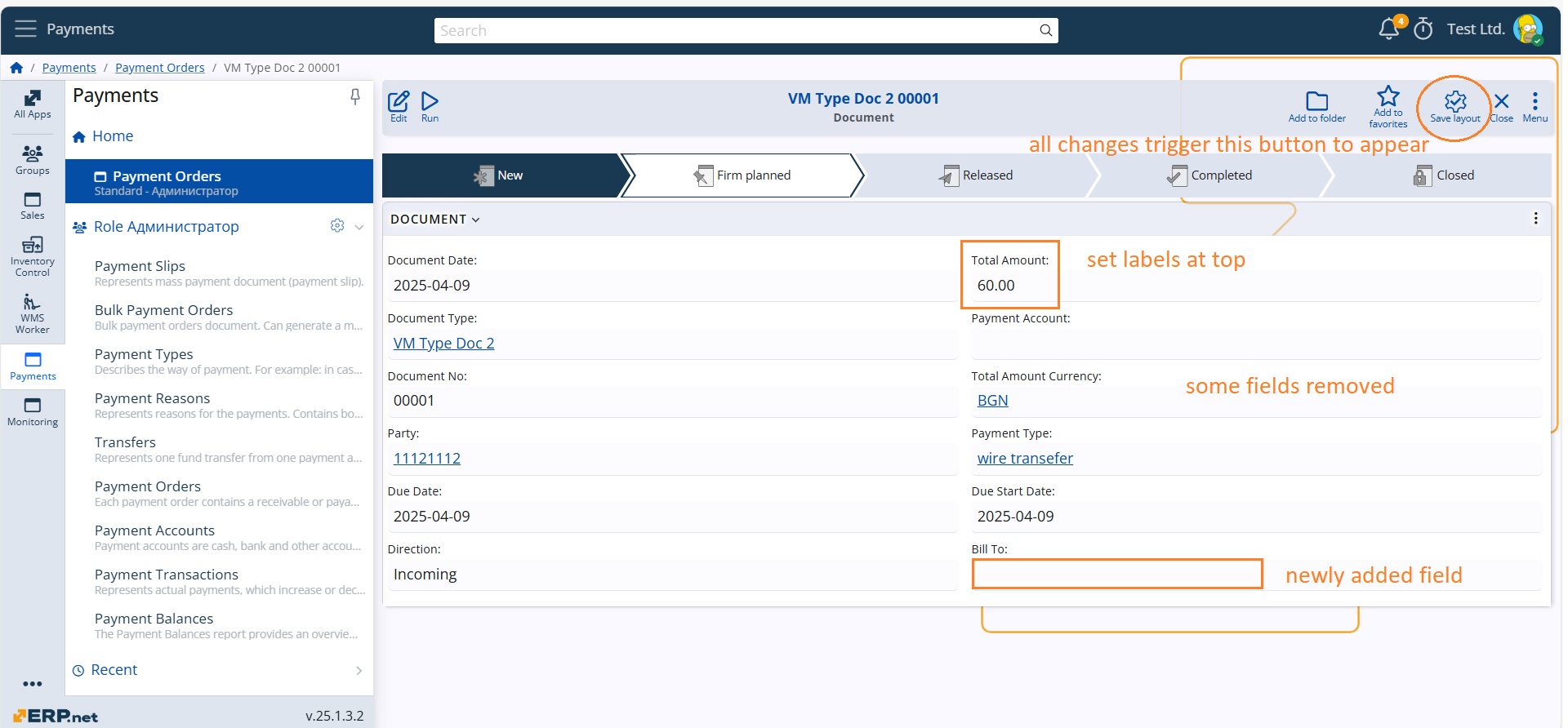The height and width of the screenshot is (728, 1568).
Task: Show more apps ellipsis
Action: point(33,684)
